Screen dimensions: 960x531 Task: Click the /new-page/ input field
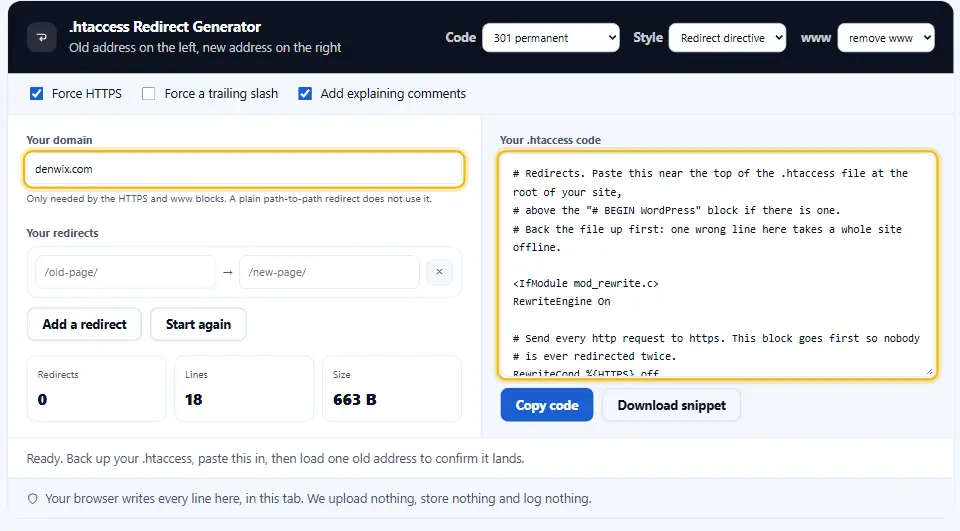[x=329, y=272]
